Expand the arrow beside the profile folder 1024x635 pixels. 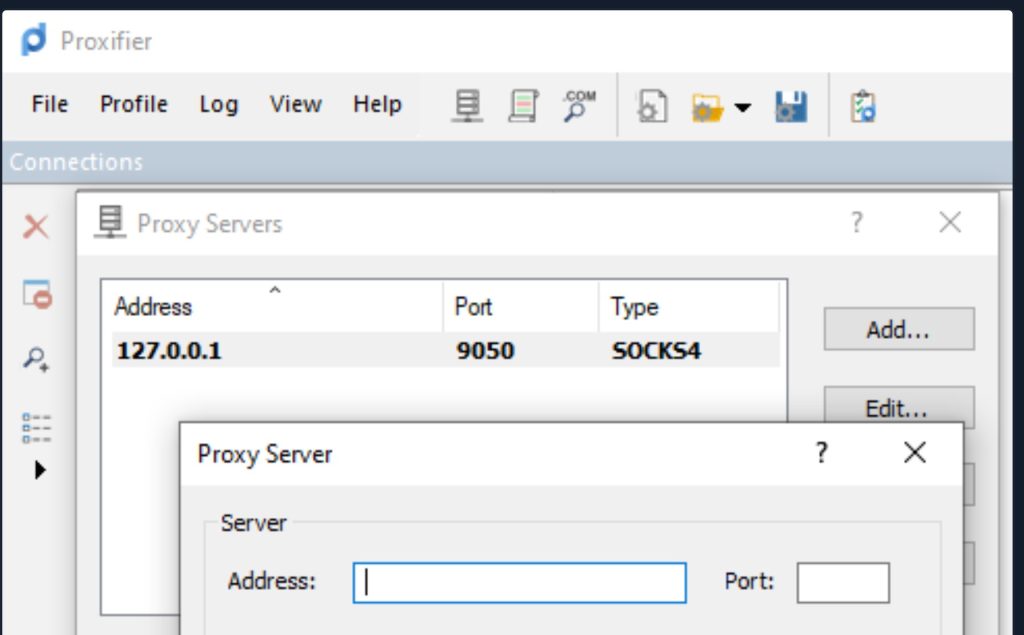coord(743,107)
